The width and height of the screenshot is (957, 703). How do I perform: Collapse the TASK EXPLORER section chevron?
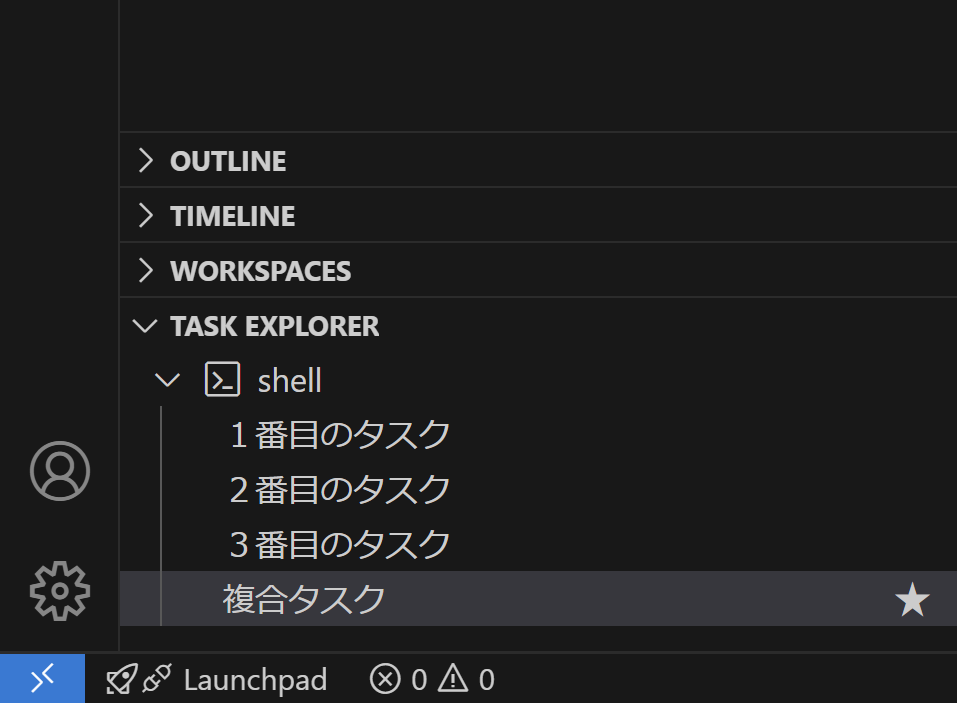point(145,326)
